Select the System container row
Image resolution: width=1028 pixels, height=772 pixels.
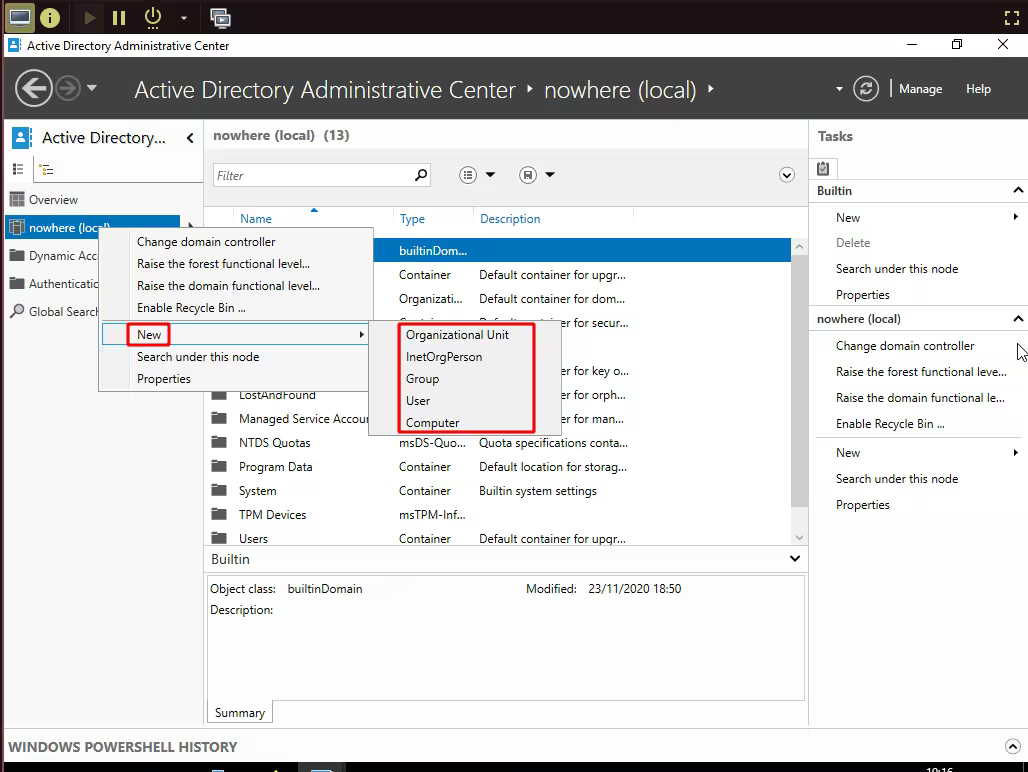[498, 491]
